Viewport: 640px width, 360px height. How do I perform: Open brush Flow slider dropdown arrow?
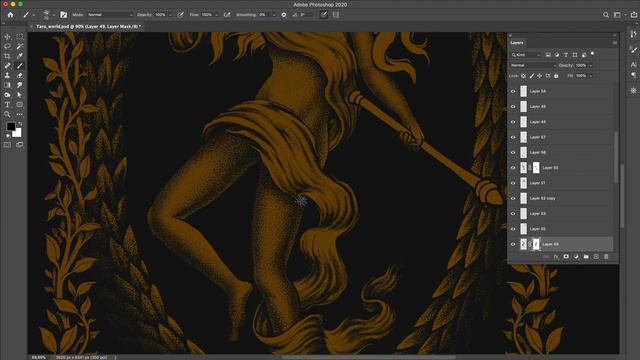[216, 15]
